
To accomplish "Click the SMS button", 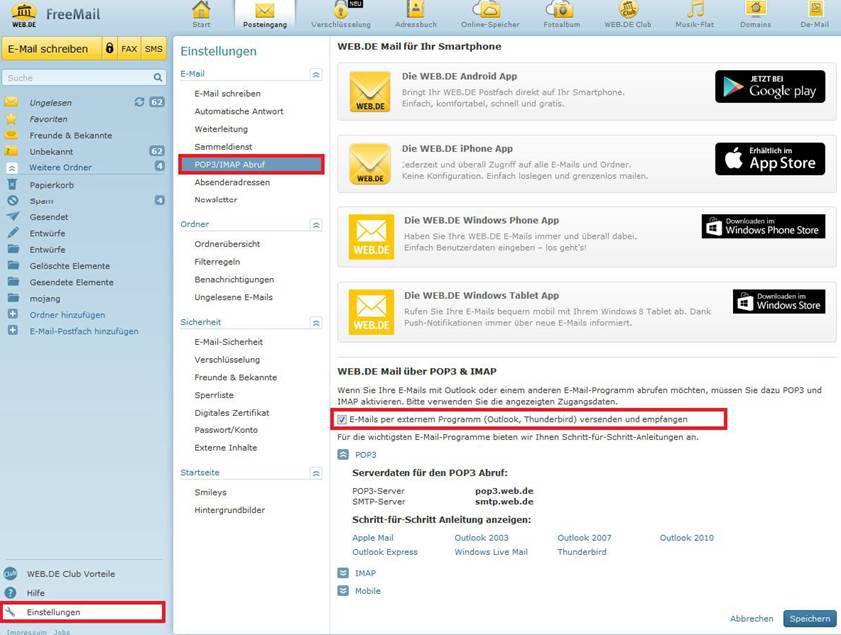I will point(153,49).
